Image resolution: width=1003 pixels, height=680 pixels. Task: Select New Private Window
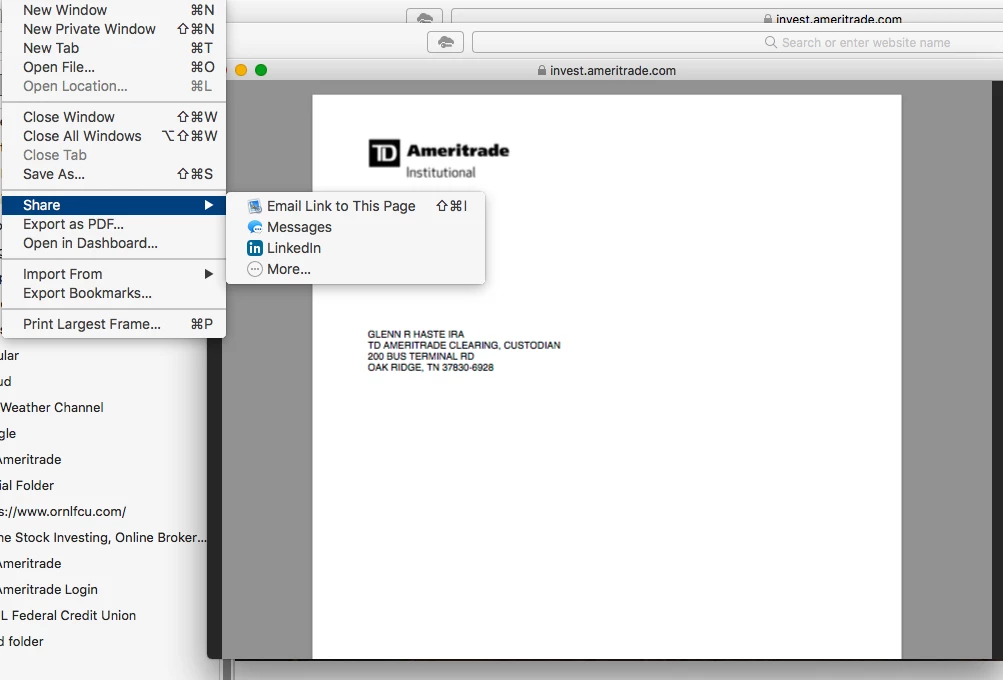[114, 29]
